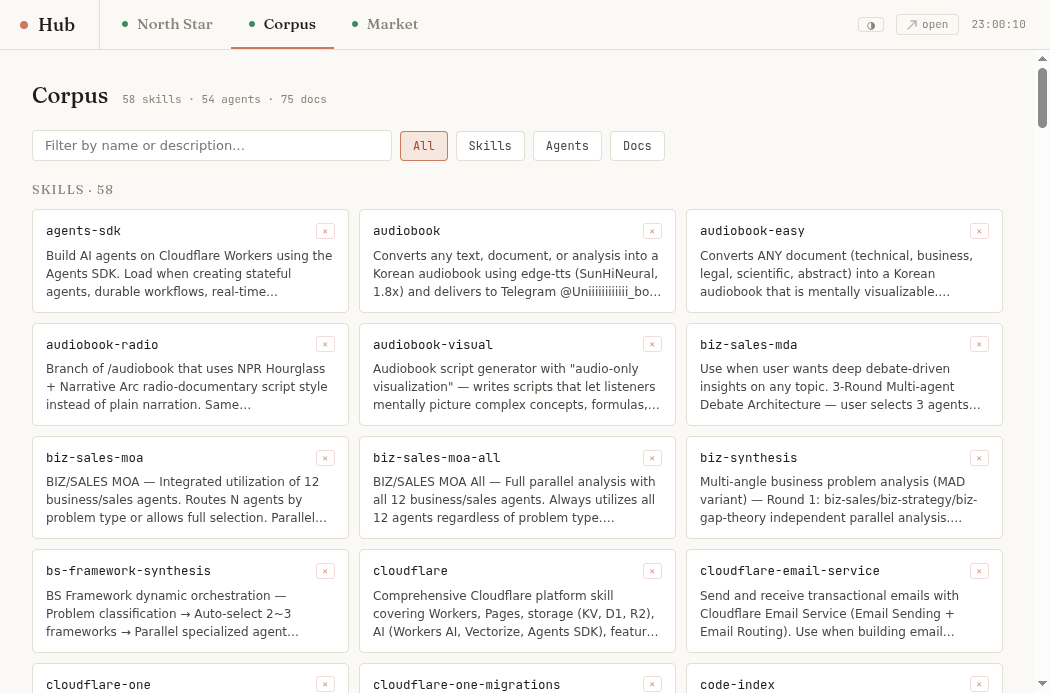
Task: Remove the cloudflare skill with its x icon
Action: coord(652,571)
